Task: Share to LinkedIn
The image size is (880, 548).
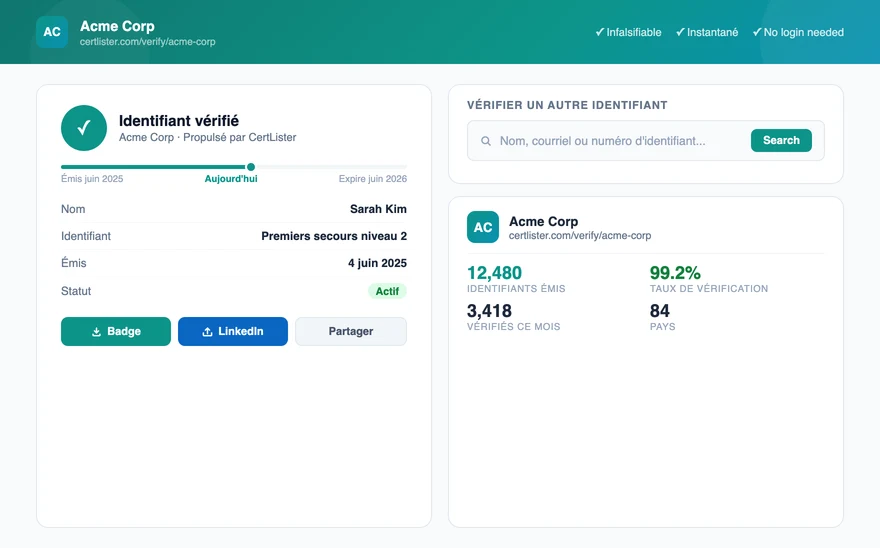Action: [233, 331]
